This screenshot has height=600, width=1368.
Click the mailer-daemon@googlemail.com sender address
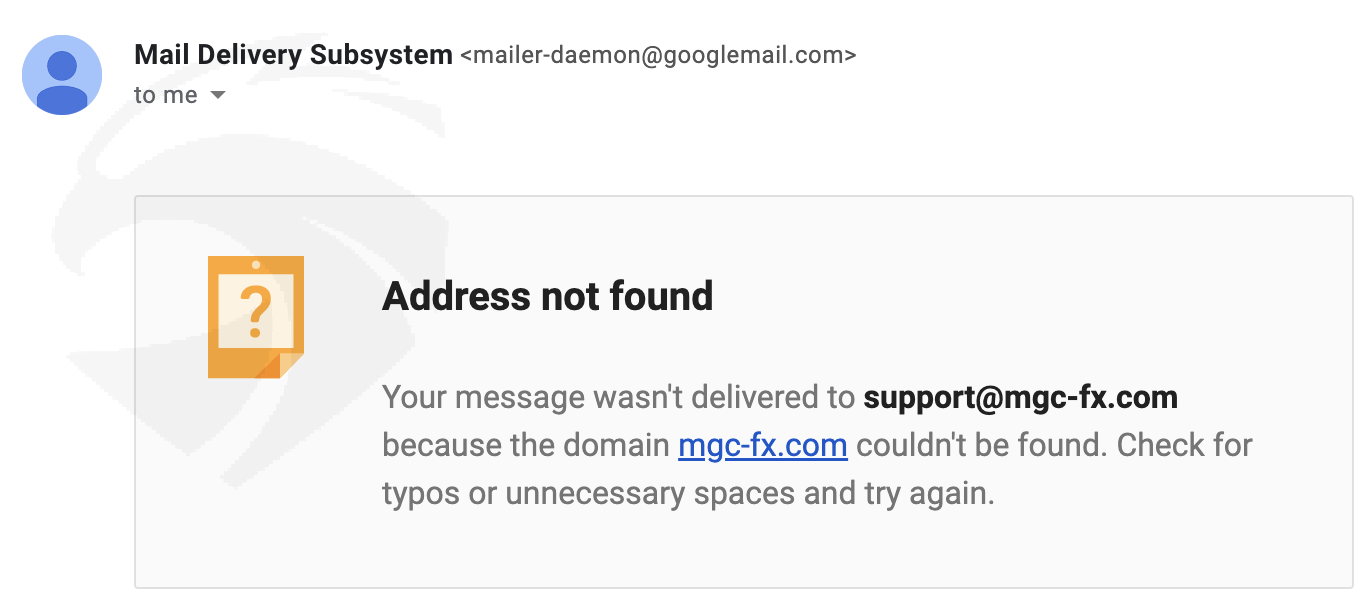point(658,56)
